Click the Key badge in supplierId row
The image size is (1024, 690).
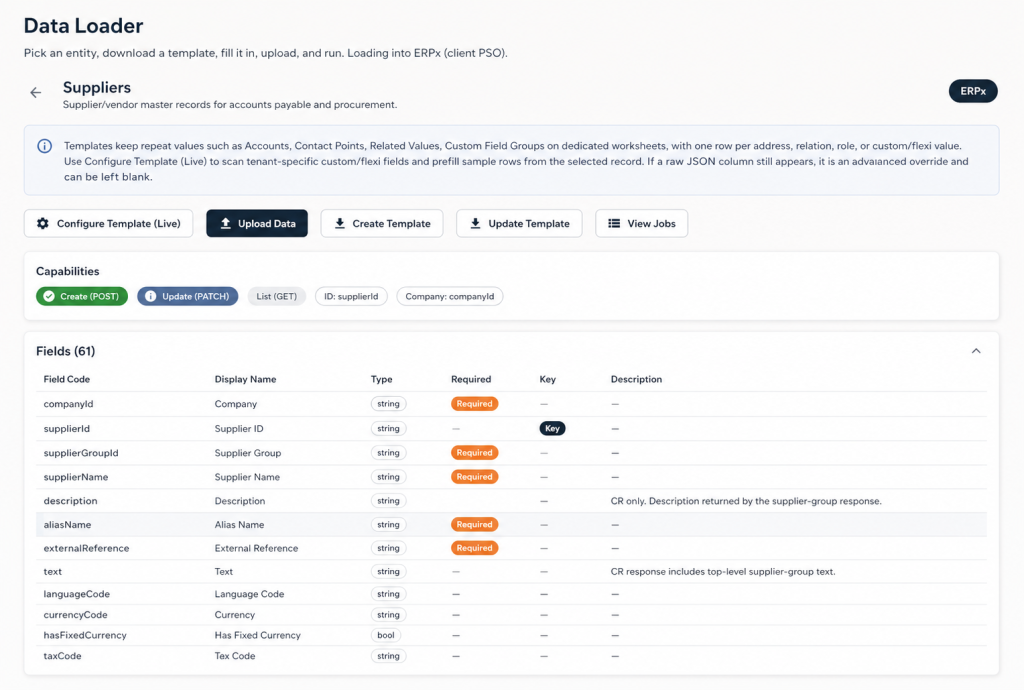(552, 429)
